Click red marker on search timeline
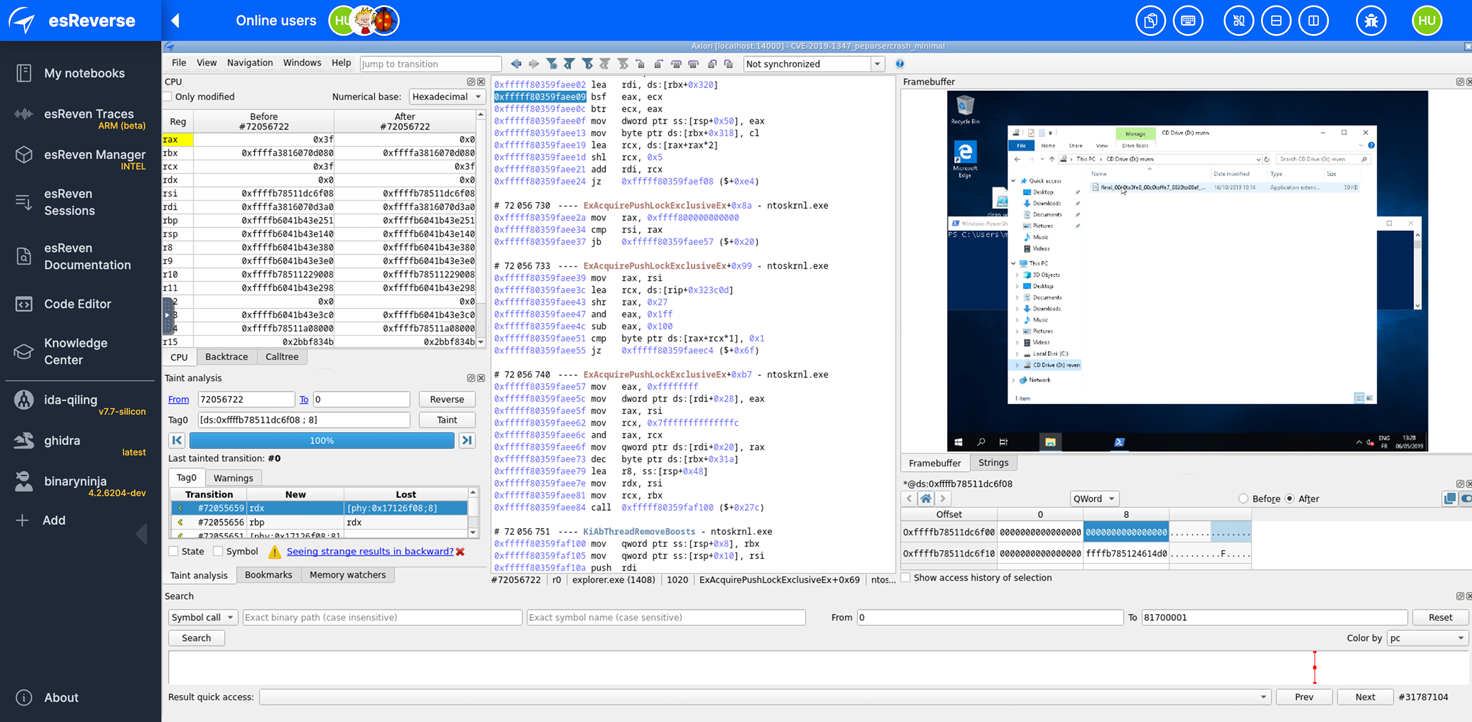This screenshot has width=1472, height=722. click(x=1314, y=667)
